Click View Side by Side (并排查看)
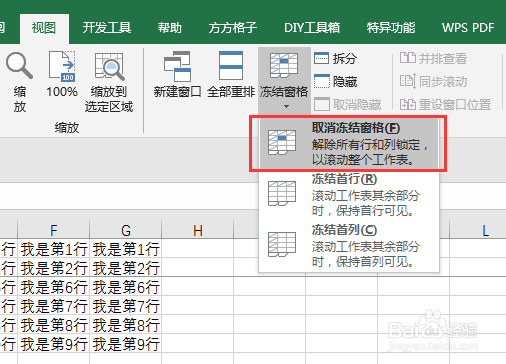This screenshot has height=364, width=506. tap(433, 58)
